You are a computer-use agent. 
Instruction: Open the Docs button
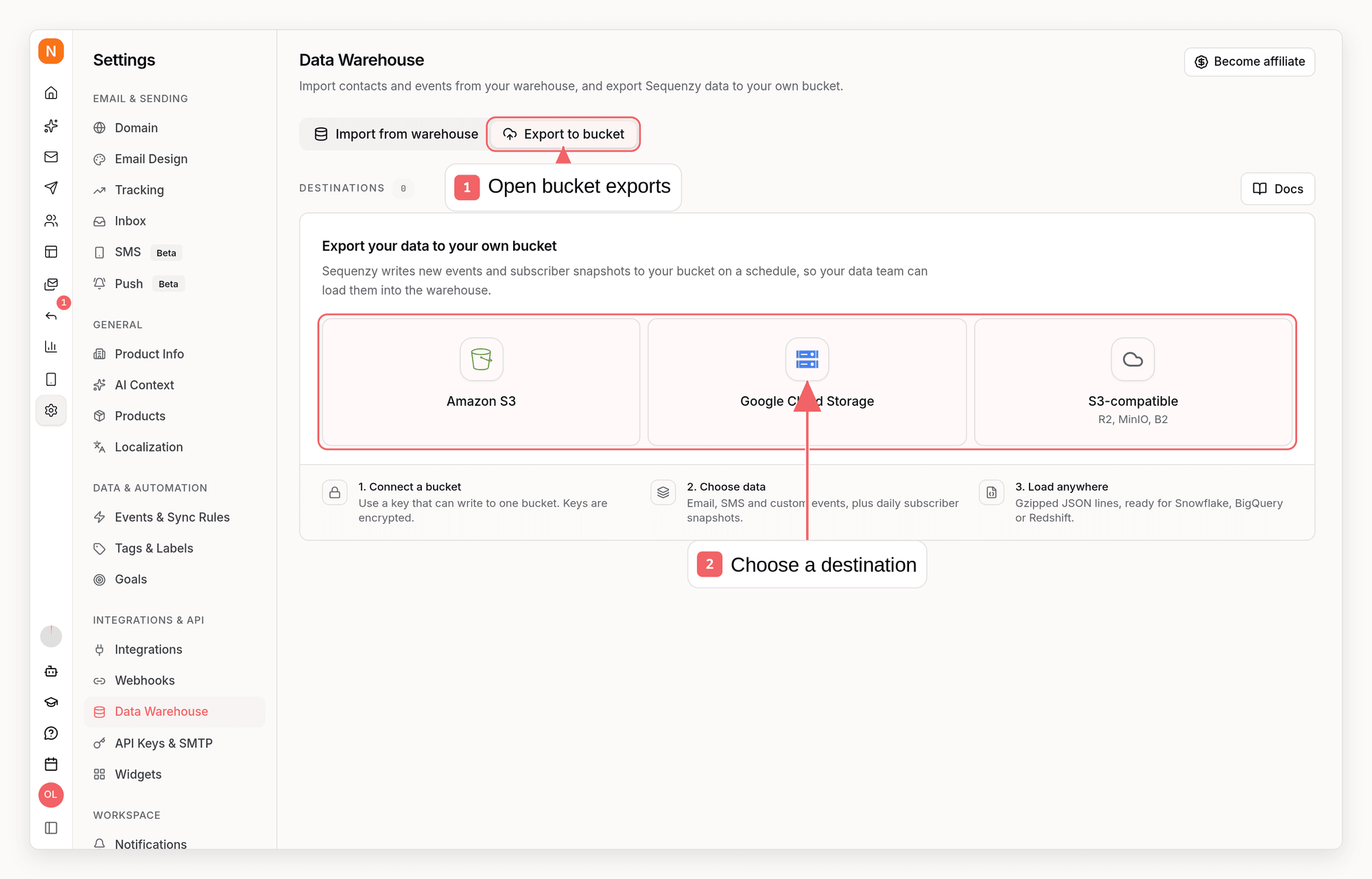pos(1277,189)
